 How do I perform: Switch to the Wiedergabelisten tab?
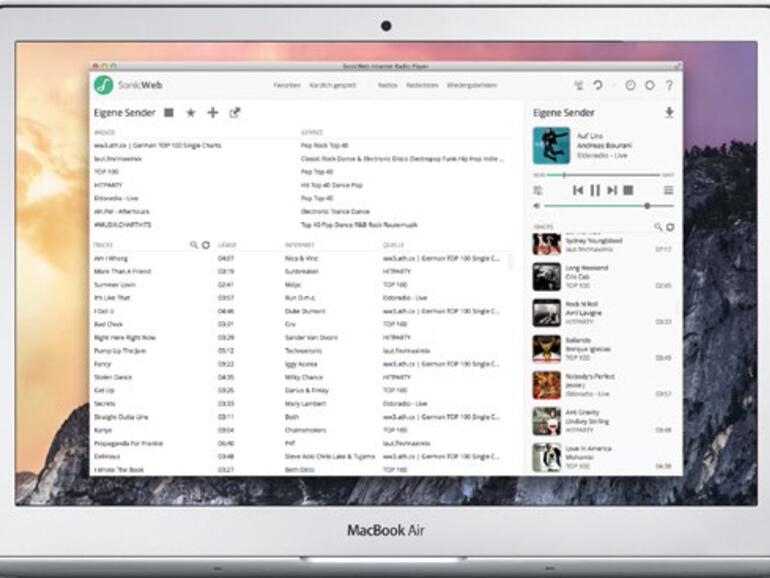[471, 85]
